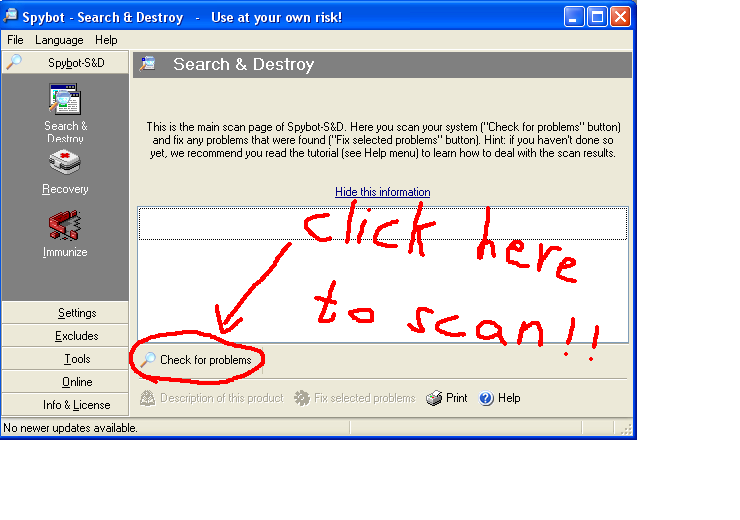
Task: Open the Immunize brick wall icon
Action: (x=65, y=225)
